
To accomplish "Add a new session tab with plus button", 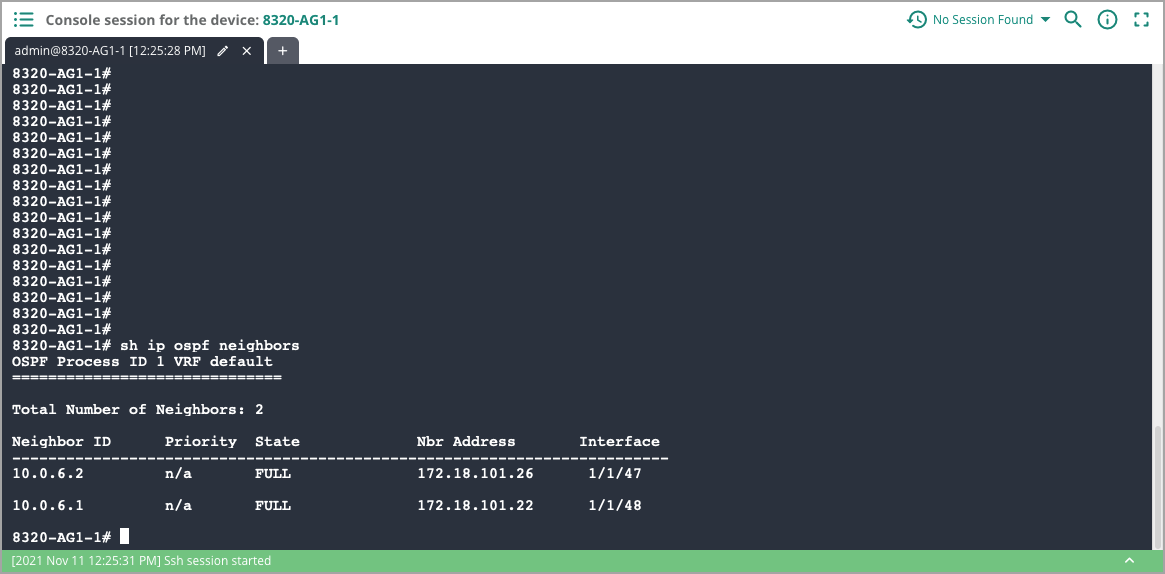I will pos(282,50).
